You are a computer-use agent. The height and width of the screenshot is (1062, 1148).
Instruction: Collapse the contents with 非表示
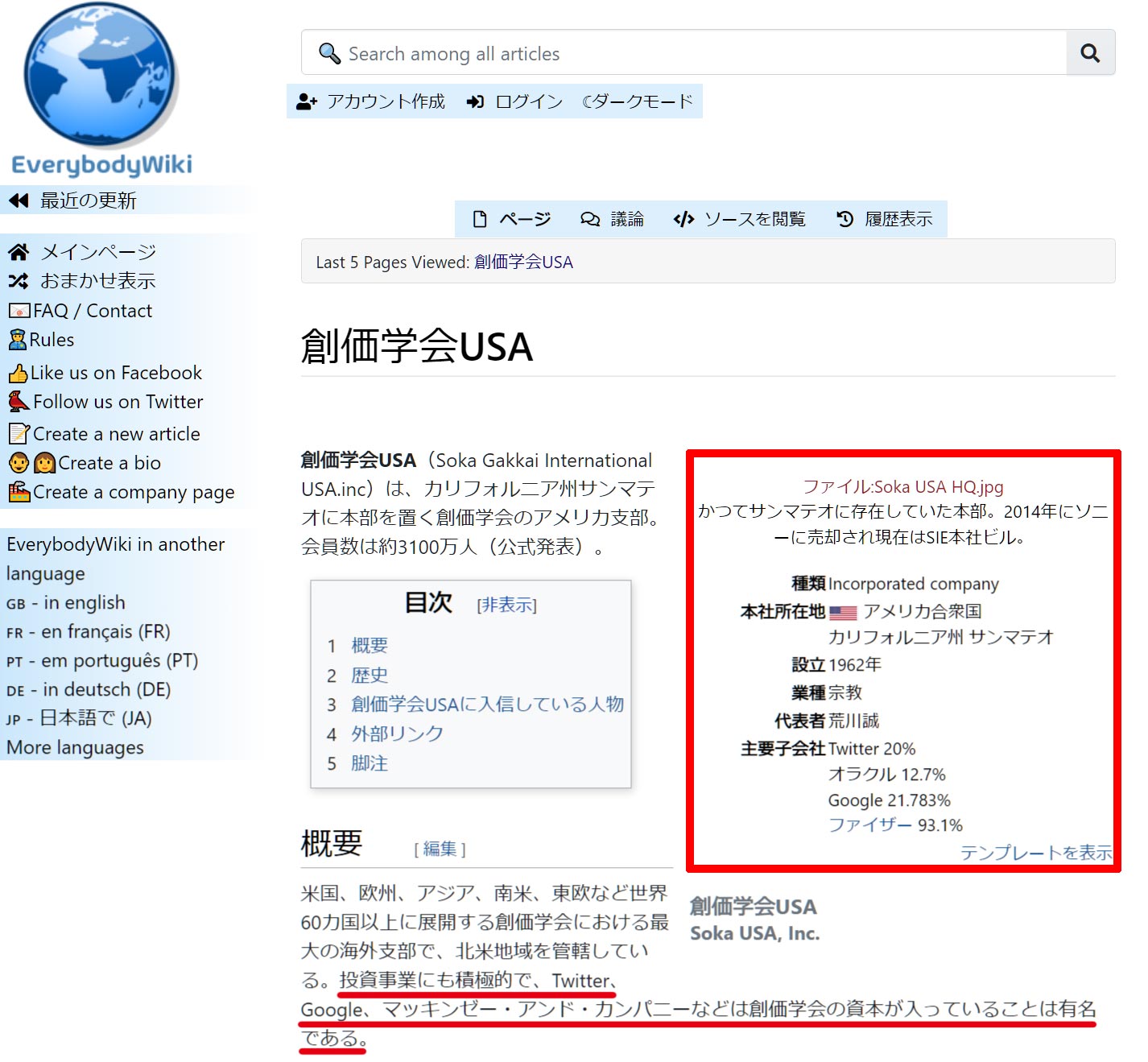pos(506,605)
